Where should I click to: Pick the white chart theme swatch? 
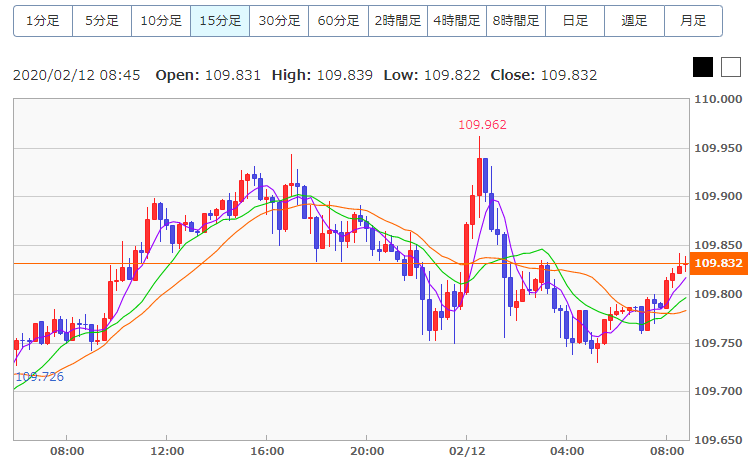[x=731, y=67]
